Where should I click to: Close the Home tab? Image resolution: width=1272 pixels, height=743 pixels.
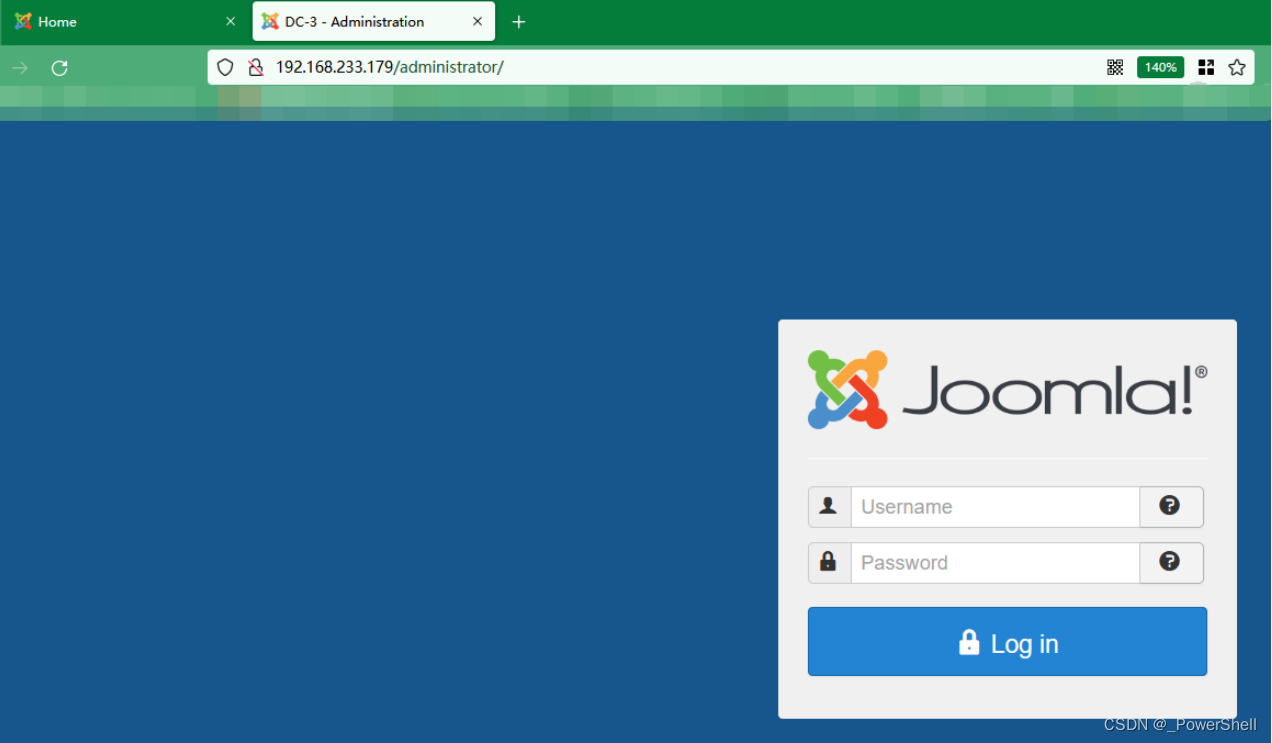pos(230,21)
